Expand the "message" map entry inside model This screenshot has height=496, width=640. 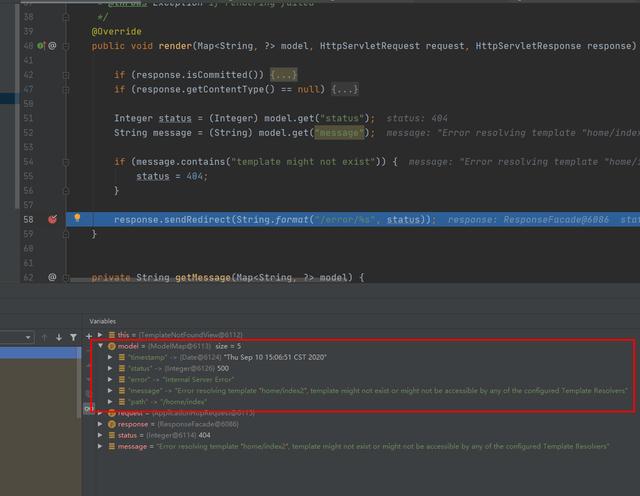click(x=110, y=391)
